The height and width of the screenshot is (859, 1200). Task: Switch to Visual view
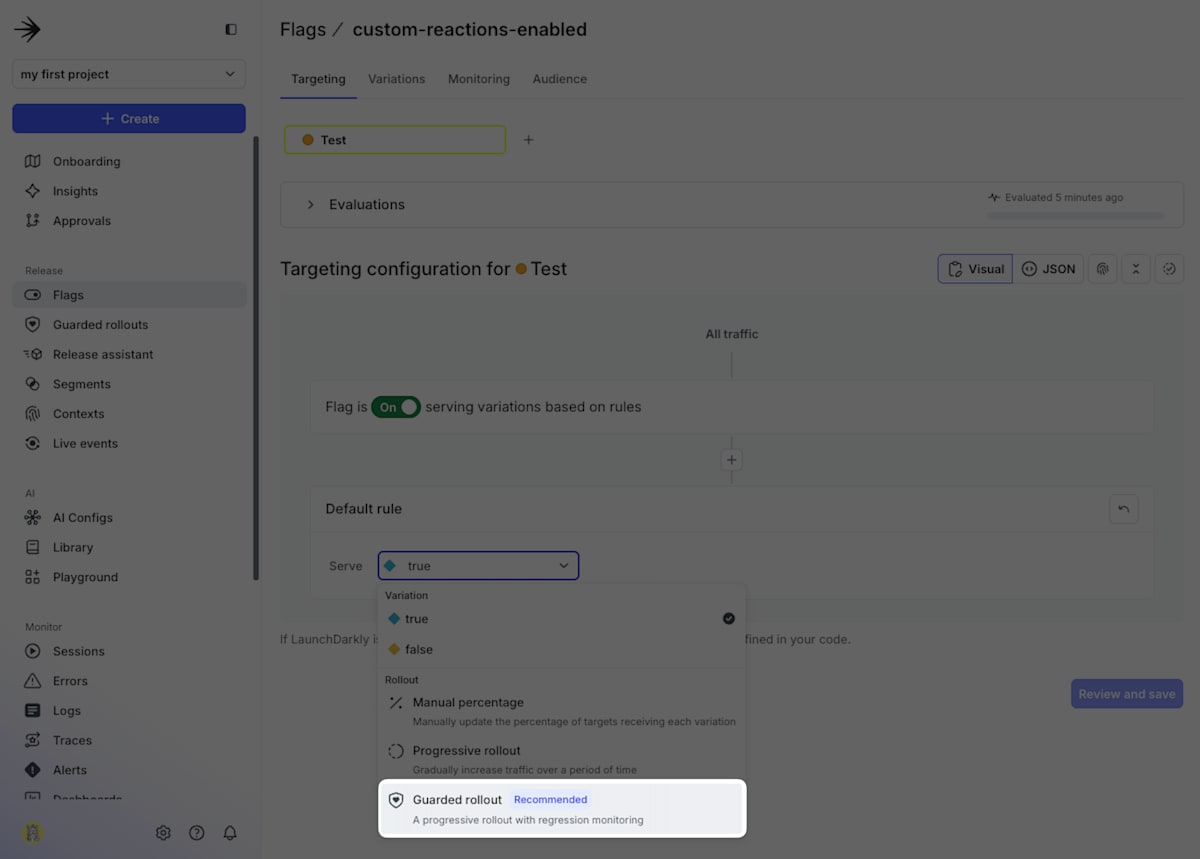pos(975,269)
